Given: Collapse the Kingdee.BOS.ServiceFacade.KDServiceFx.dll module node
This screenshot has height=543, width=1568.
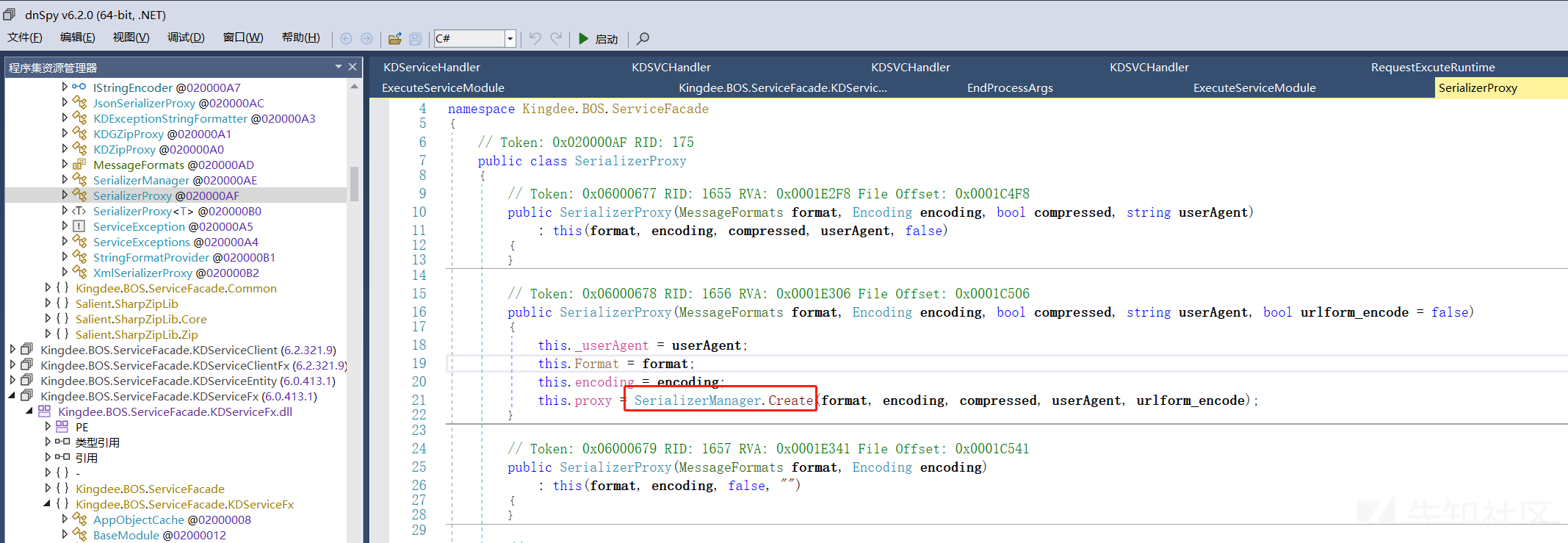Looking at the screenshot, I should [29, 411].
